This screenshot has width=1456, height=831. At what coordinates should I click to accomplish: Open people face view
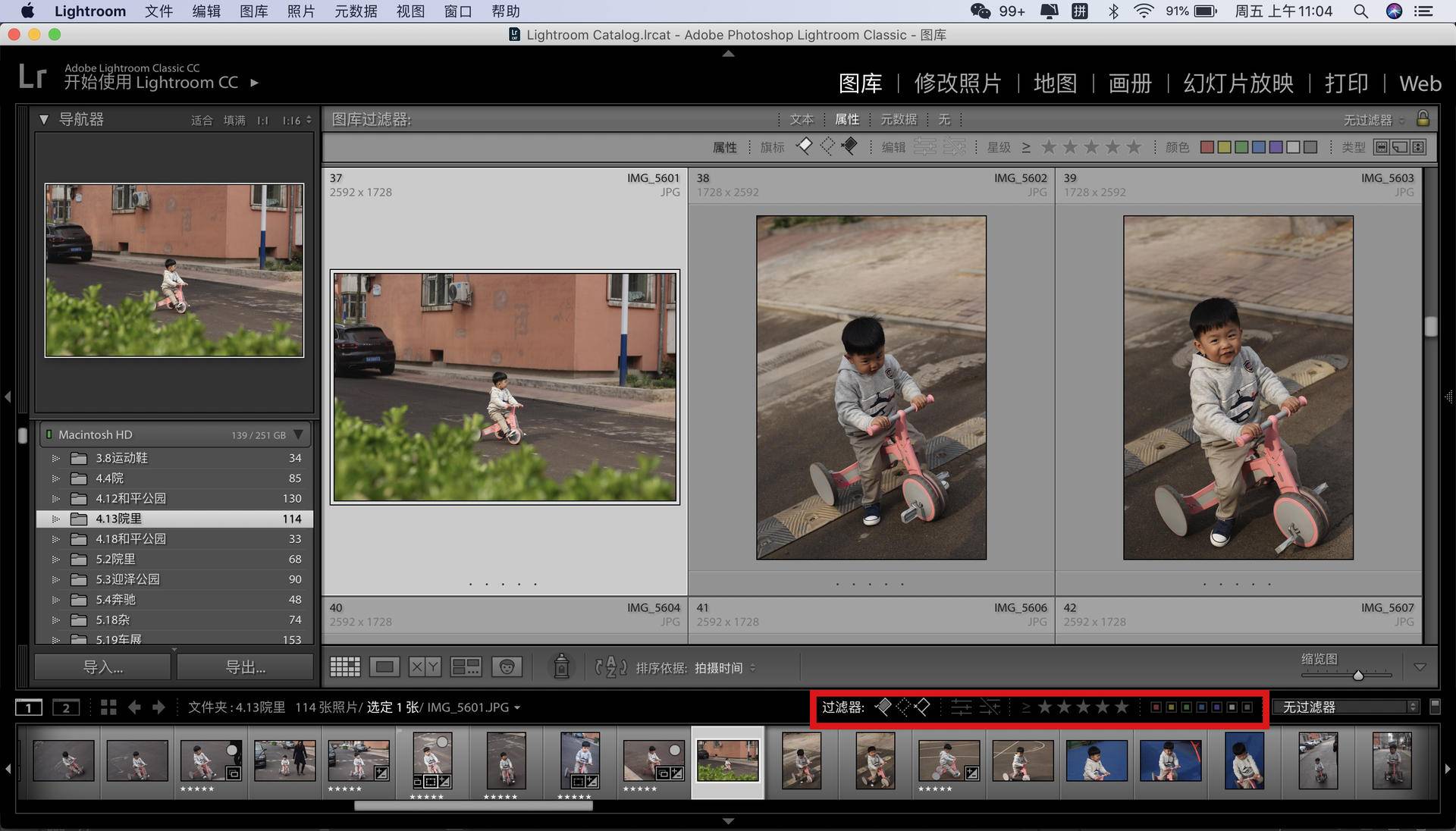pyautogui.click(x=507, y=667)
